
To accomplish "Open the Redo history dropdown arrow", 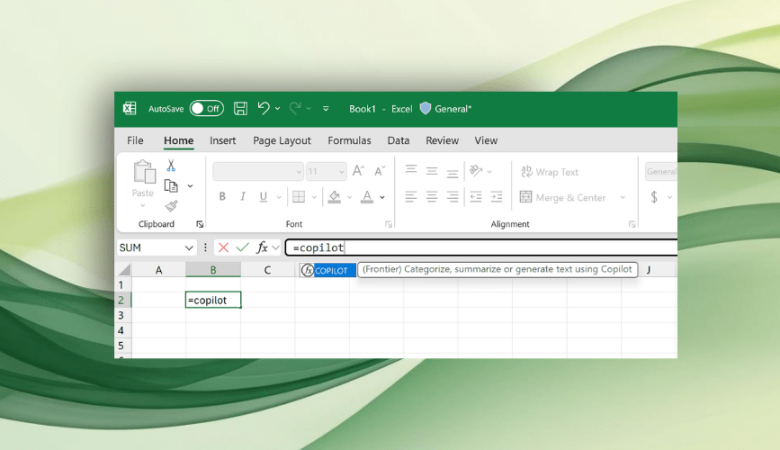I will pos(309,108).
